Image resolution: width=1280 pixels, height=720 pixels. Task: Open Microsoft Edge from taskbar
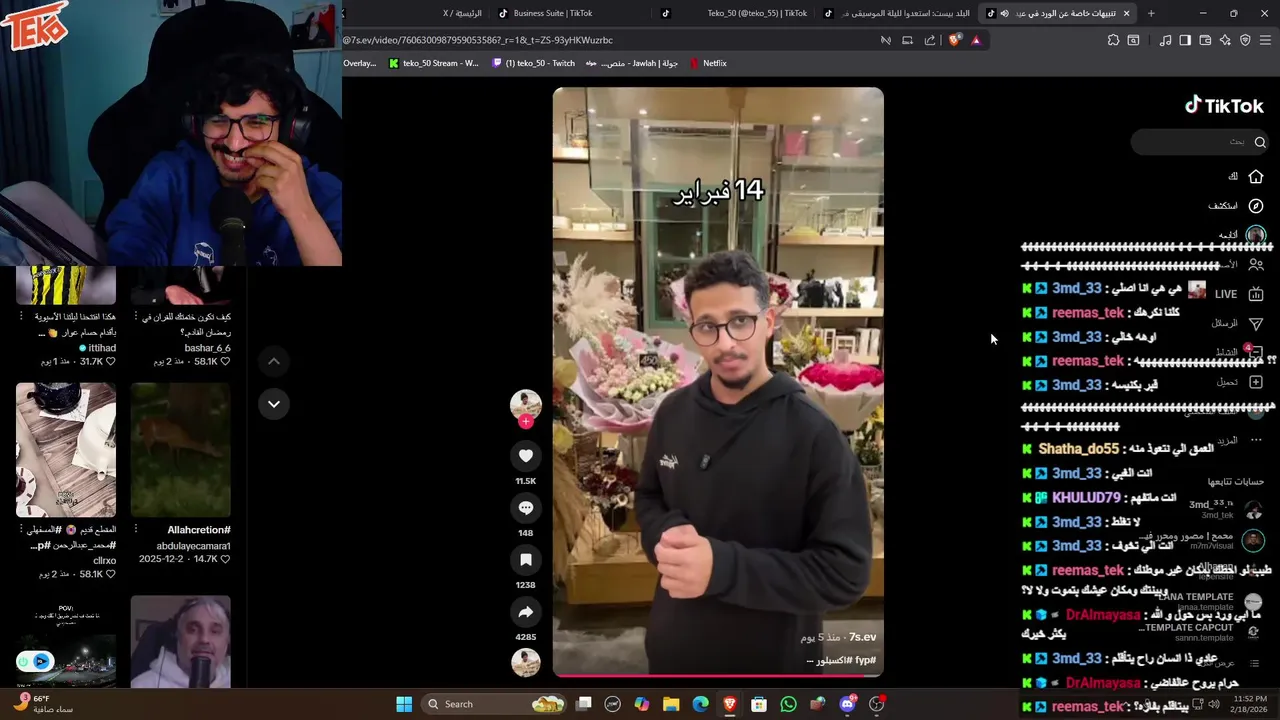click(x=701, y=704)
